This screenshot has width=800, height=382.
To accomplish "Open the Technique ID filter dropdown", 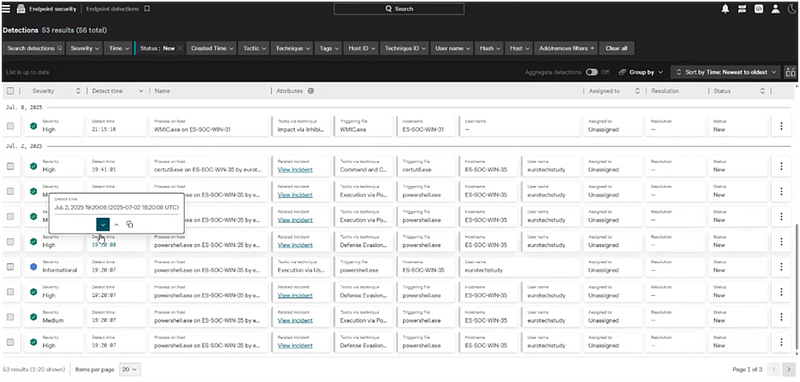I will 405,48.
